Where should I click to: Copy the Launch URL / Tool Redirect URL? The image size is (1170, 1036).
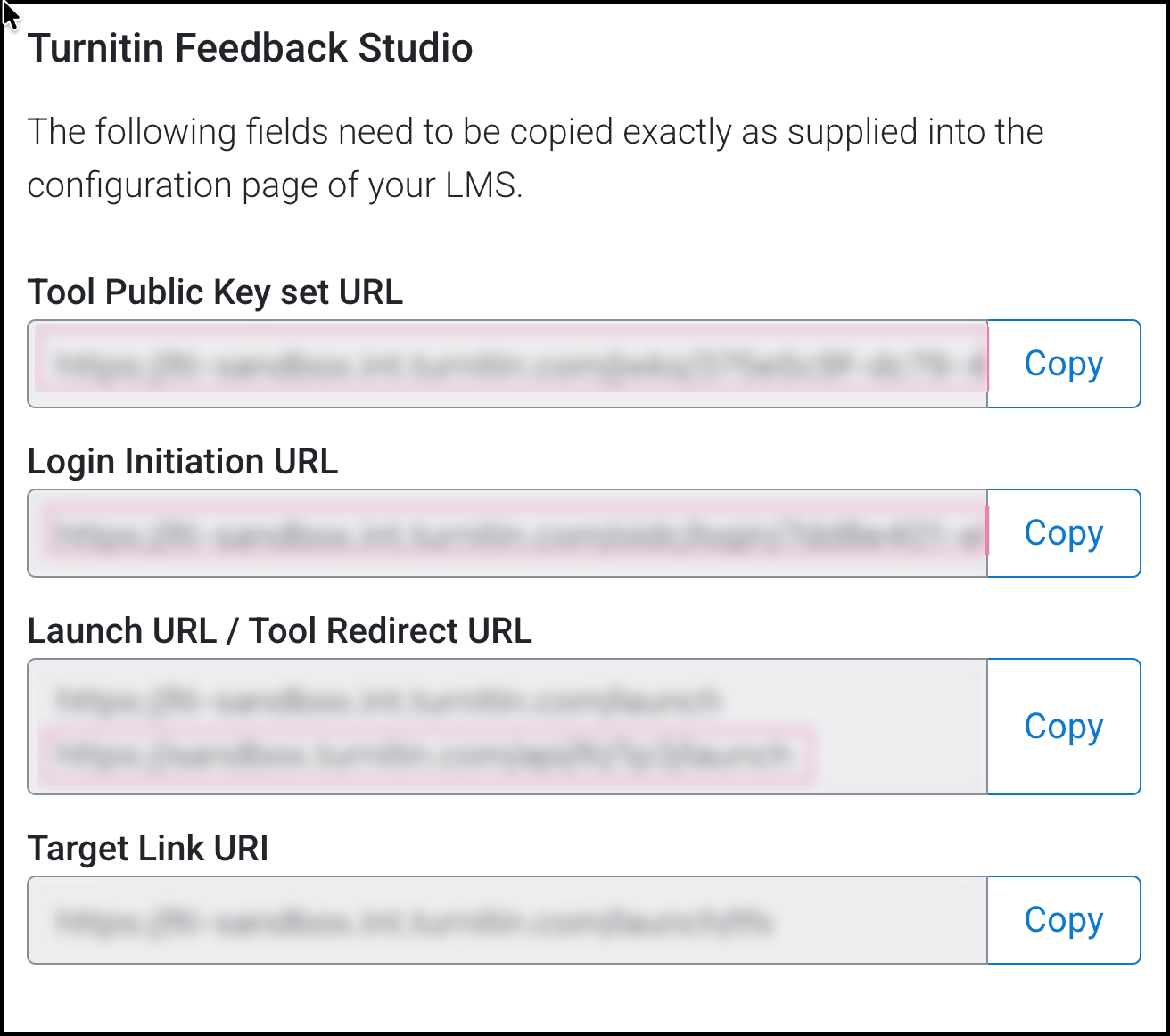1063,727
